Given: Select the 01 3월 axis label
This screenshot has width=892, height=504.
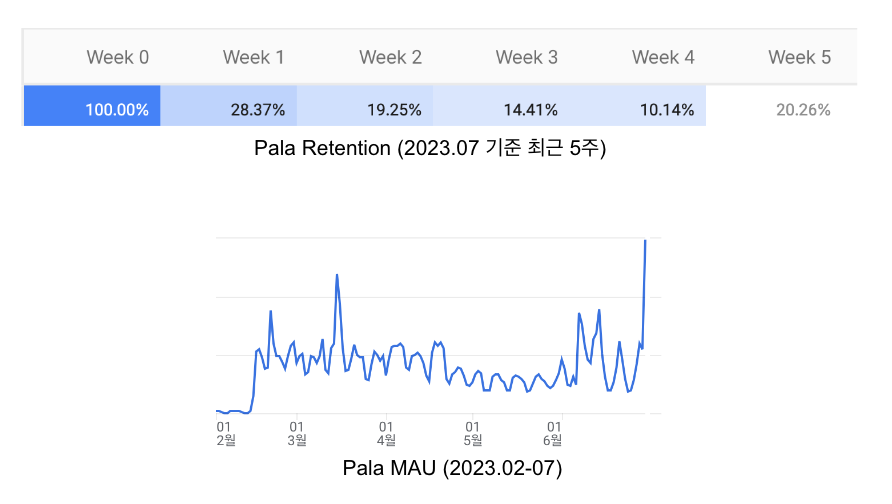Looking at the screenshot, I should tap(296, 433).
